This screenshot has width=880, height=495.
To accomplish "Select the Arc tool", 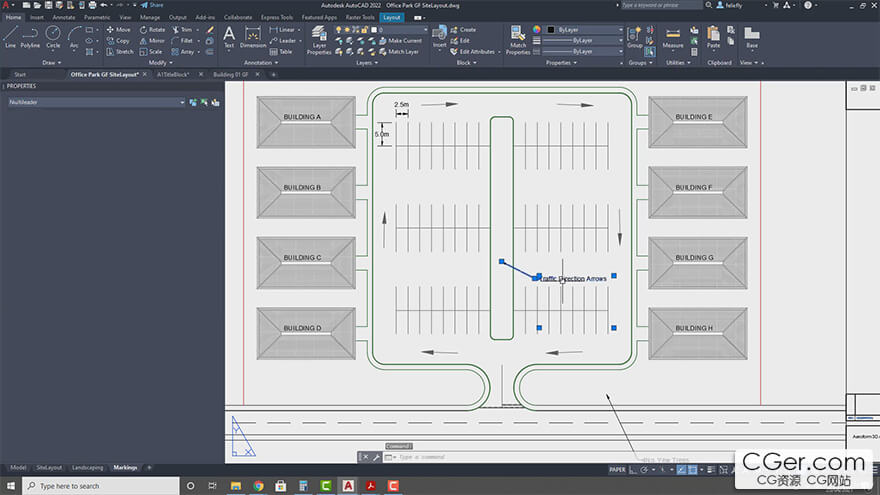I will click(x=74, y=37).
